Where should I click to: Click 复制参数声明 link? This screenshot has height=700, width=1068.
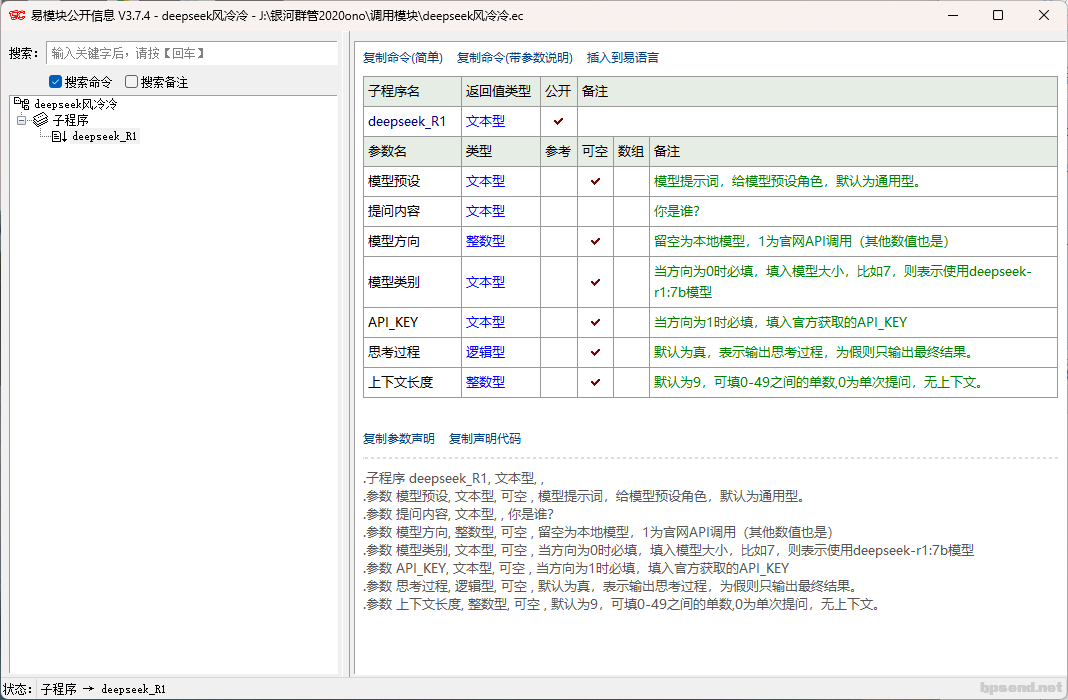[398, 439]
